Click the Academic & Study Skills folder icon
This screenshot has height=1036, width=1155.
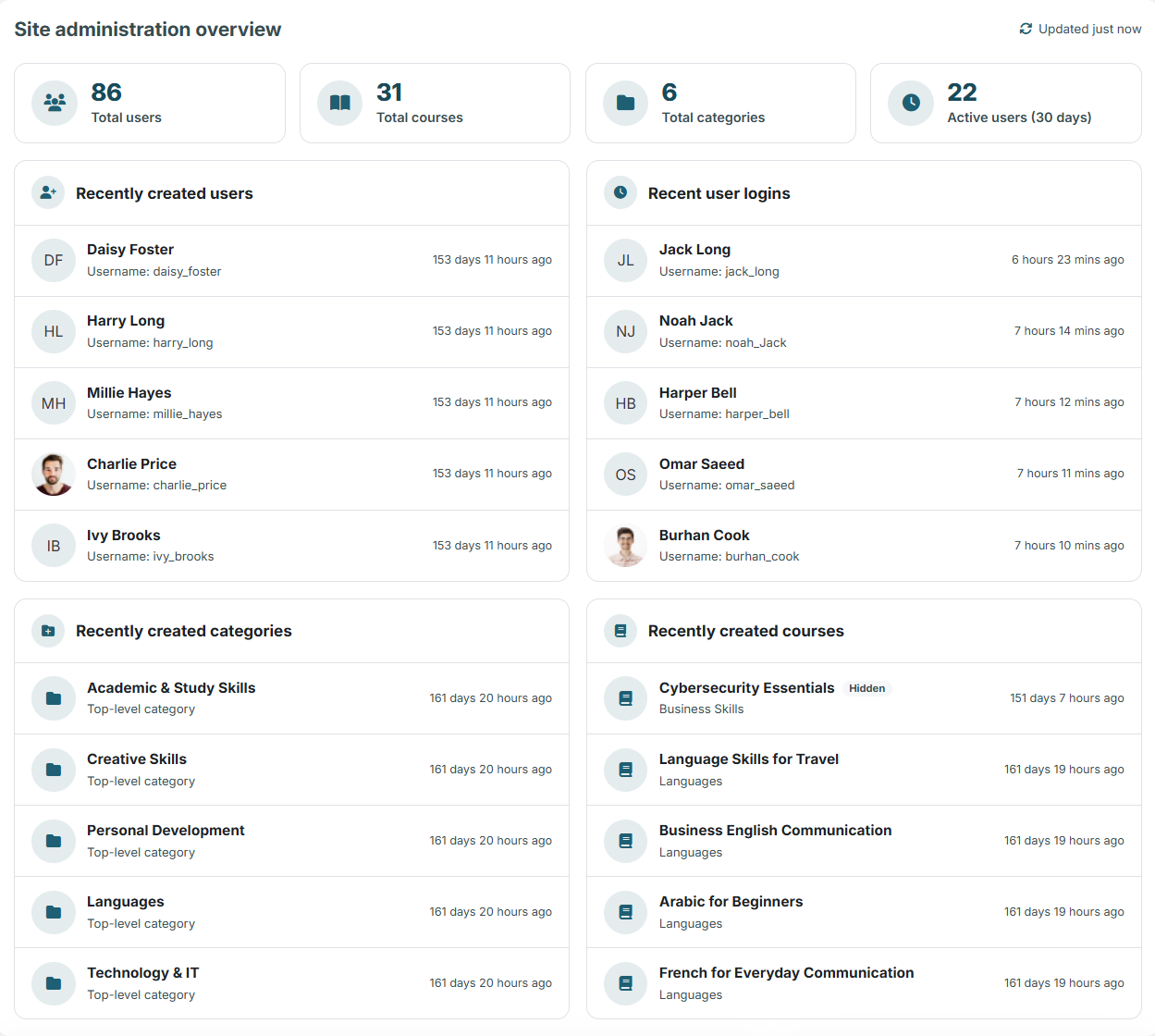54,698
